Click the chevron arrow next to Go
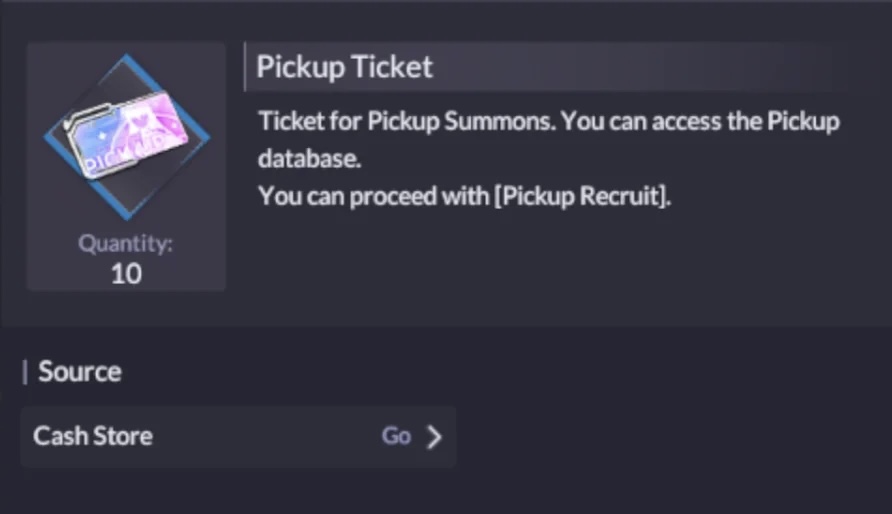 (x=434, y=437)
